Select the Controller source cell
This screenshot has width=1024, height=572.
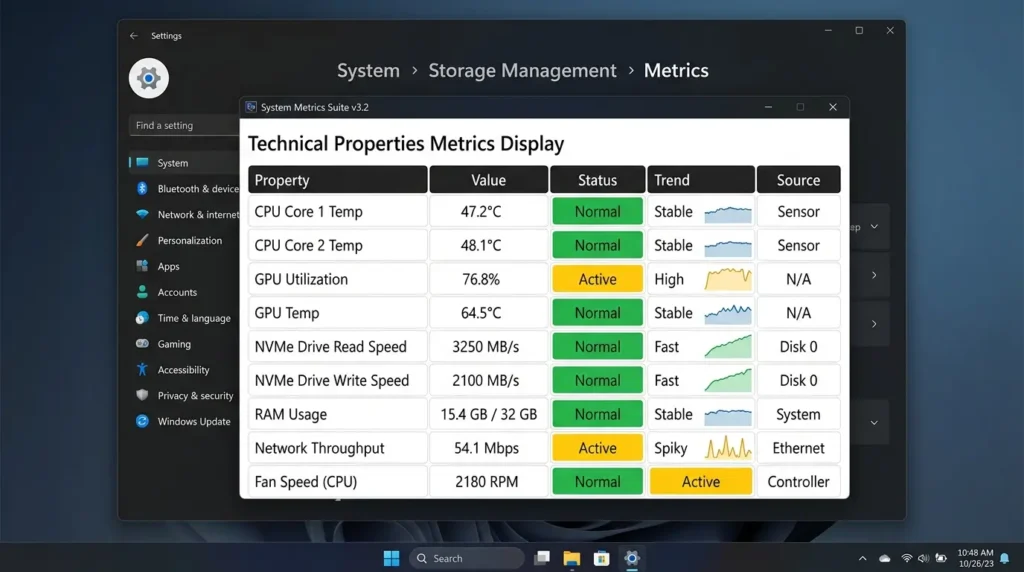click(798, 482)
